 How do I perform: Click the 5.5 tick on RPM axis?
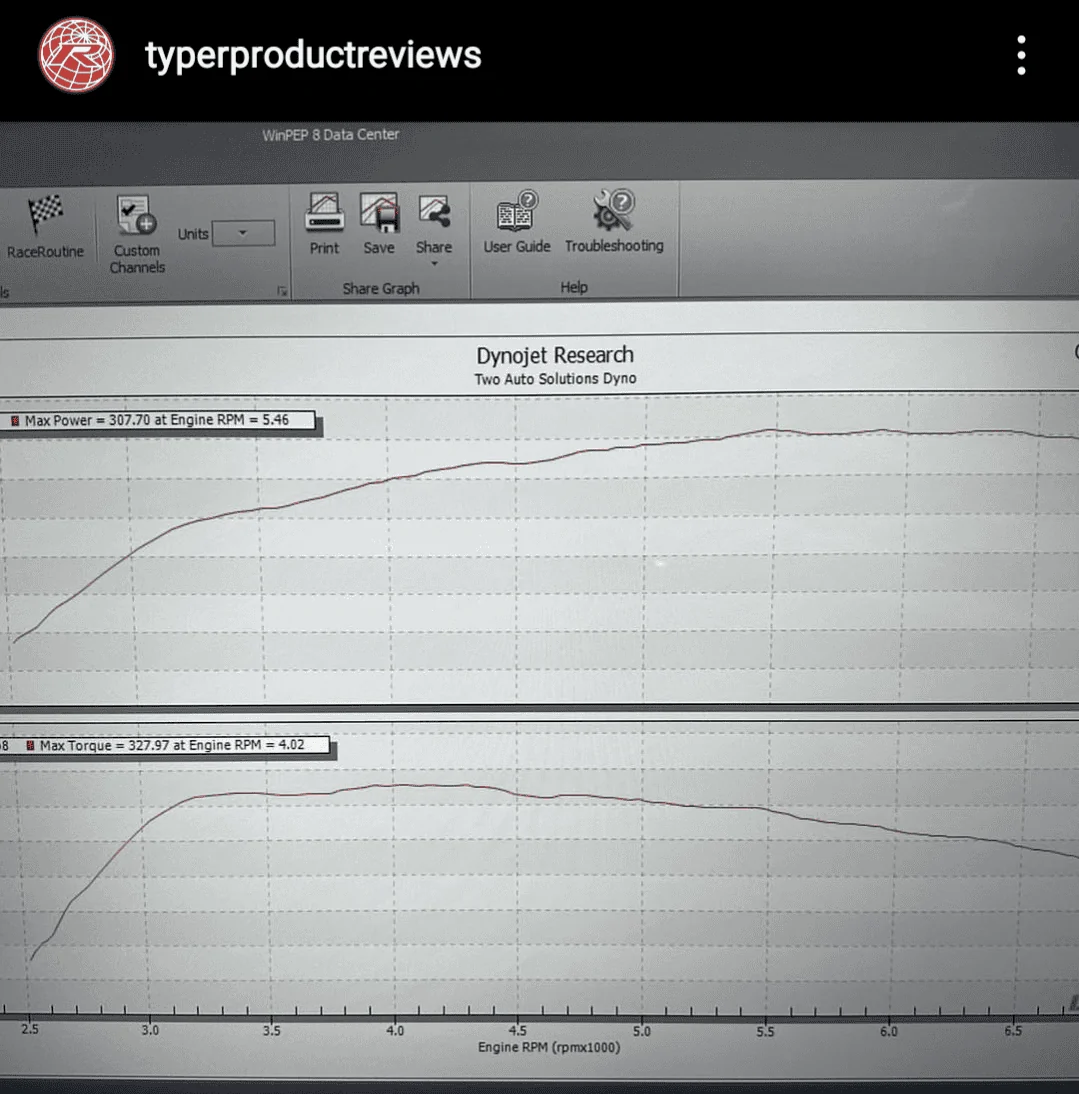pyautogui.click(x=765, y=1031)
